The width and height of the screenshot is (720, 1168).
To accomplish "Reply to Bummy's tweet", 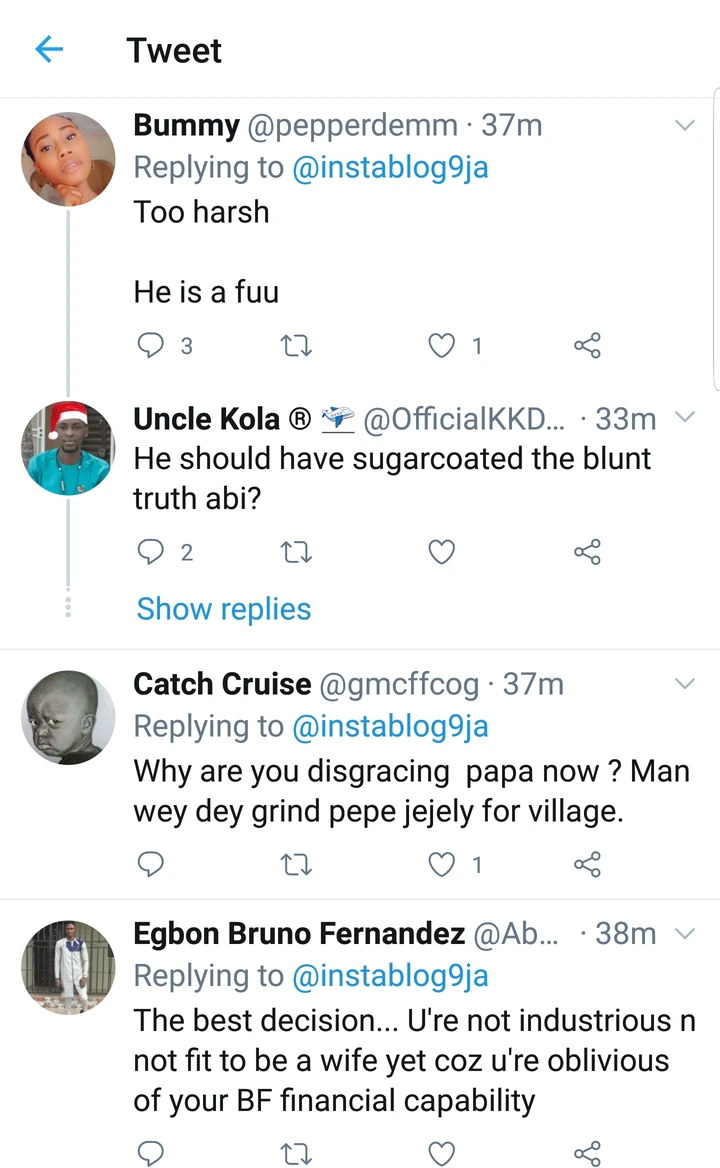I will pyautogui.click(x=150, y=346).
